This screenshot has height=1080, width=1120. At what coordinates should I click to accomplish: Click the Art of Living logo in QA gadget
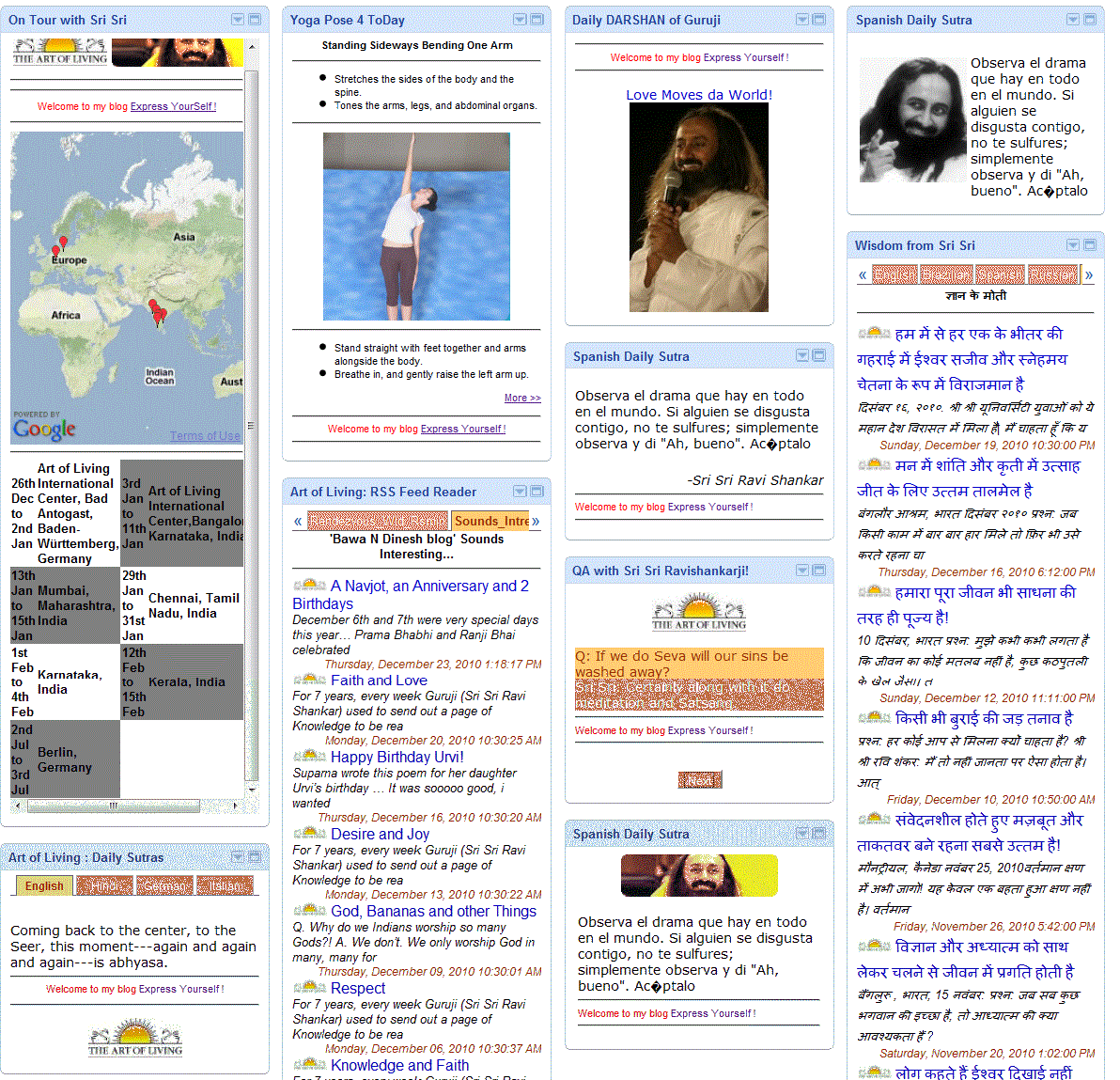tap(698, 612)
